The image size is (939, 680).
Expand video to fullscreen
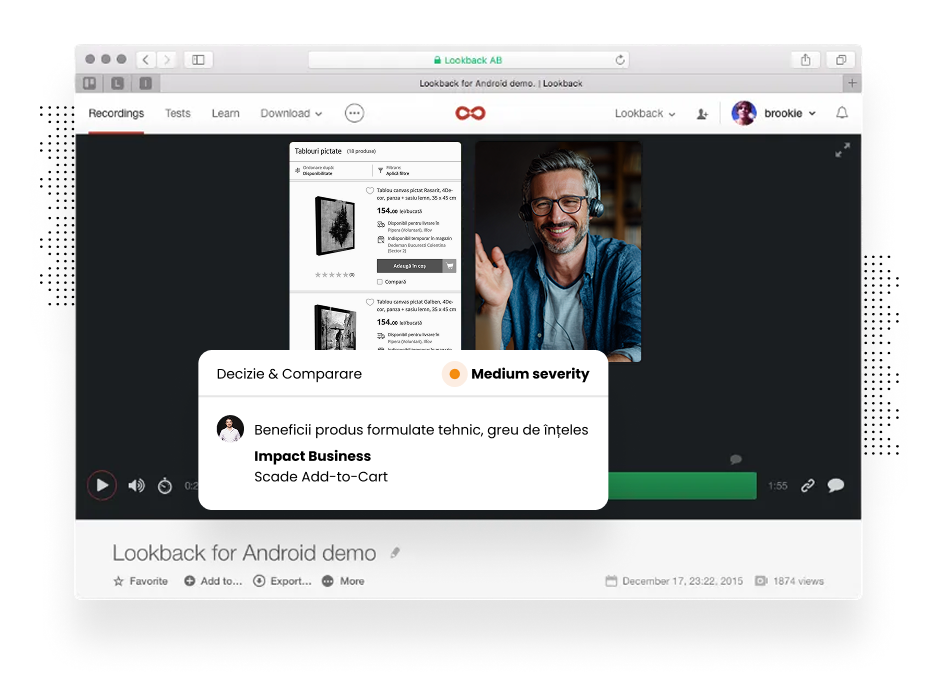click(843, 150)
